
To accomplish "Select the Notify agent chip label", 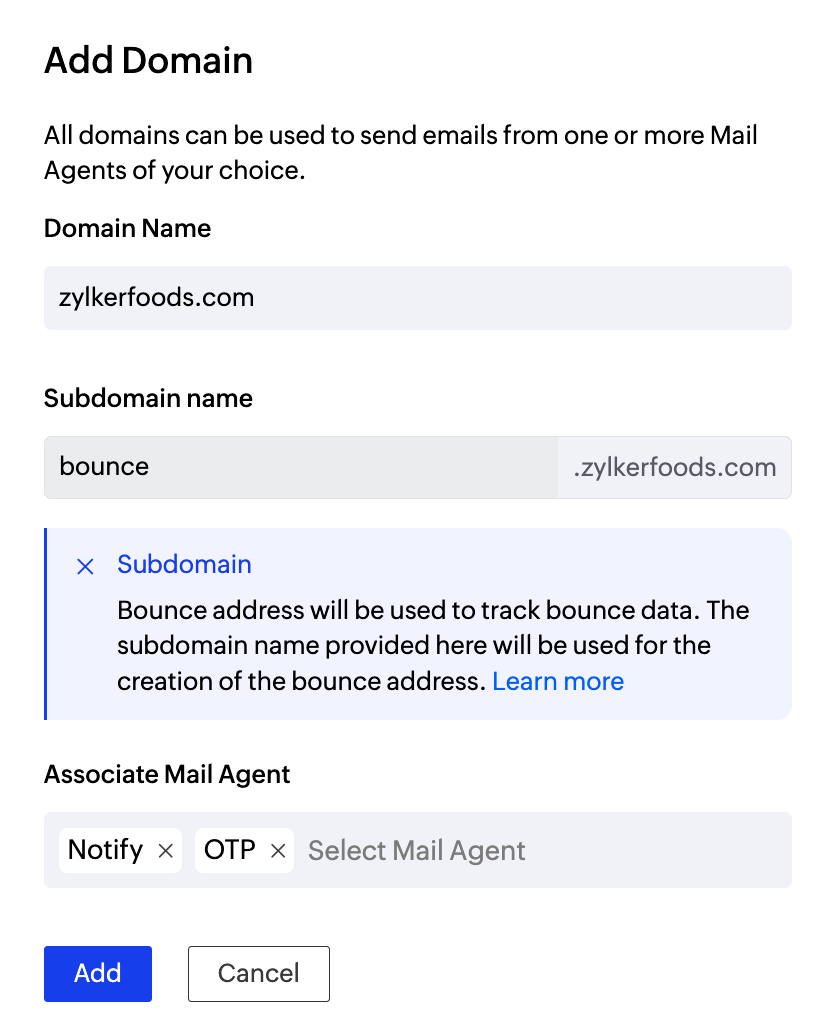I will (x=105, y=850).
